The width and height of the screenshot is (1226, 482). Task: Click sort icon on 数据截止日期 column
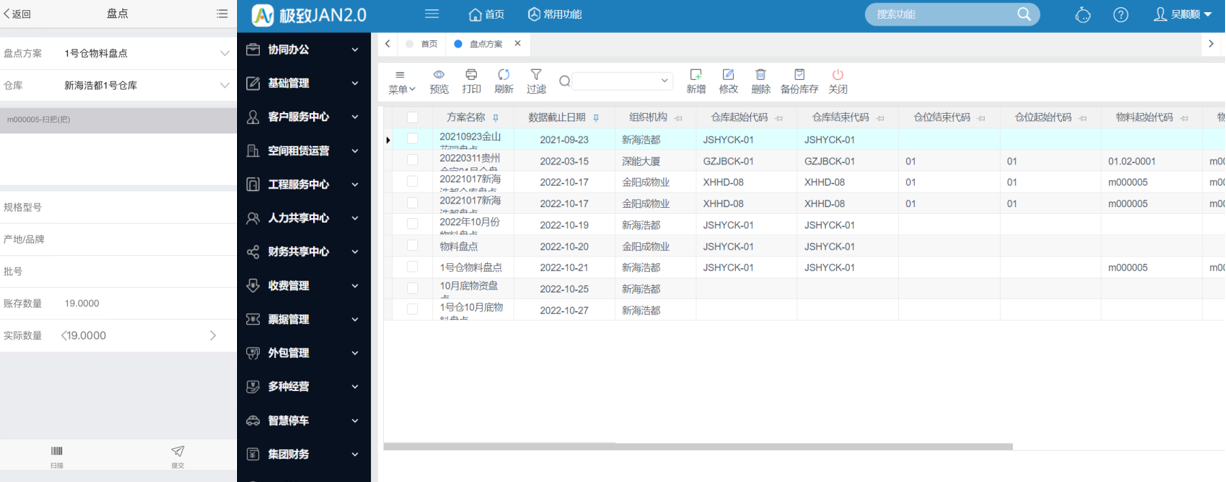click(x=596, y=117)
